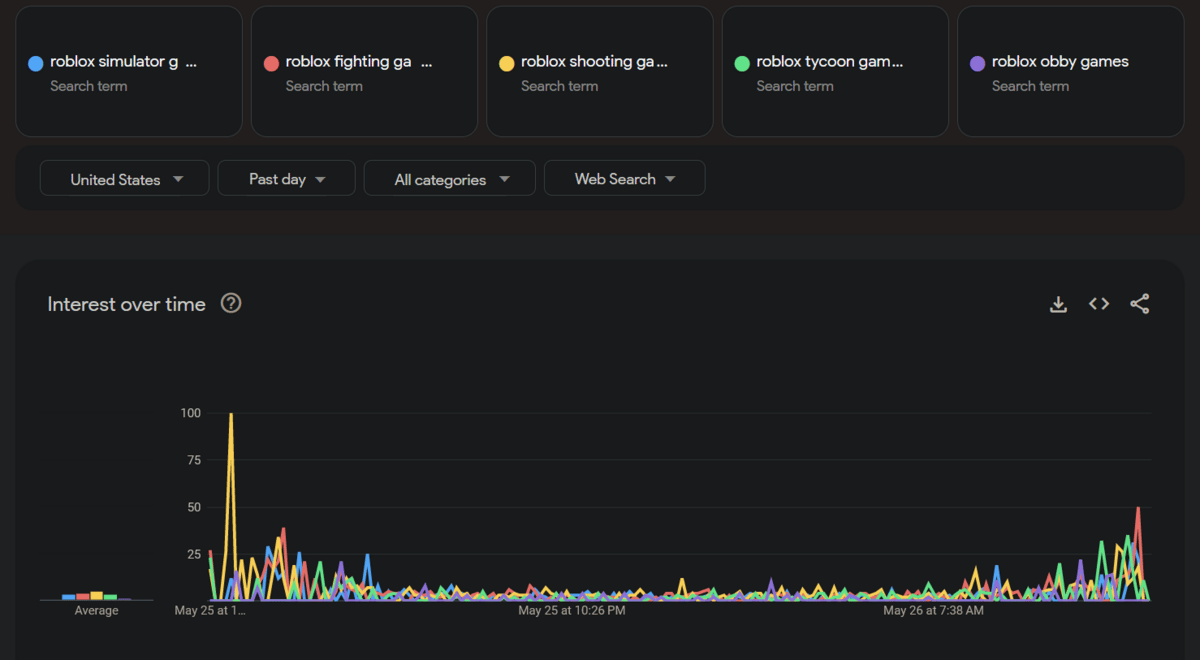
Task: Click the purple dot for roblox obby
Action: click(x=978, y=63)
